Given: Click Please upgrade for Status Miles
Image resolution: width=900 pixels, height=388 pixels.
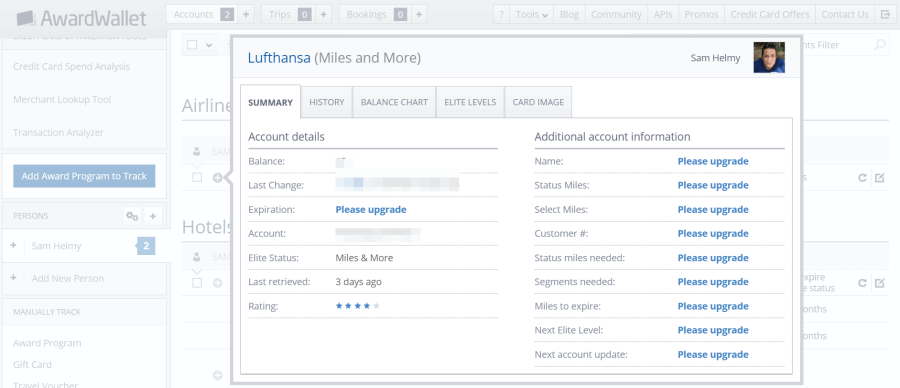Looking at the screenshot, I should tap(713, 185).
